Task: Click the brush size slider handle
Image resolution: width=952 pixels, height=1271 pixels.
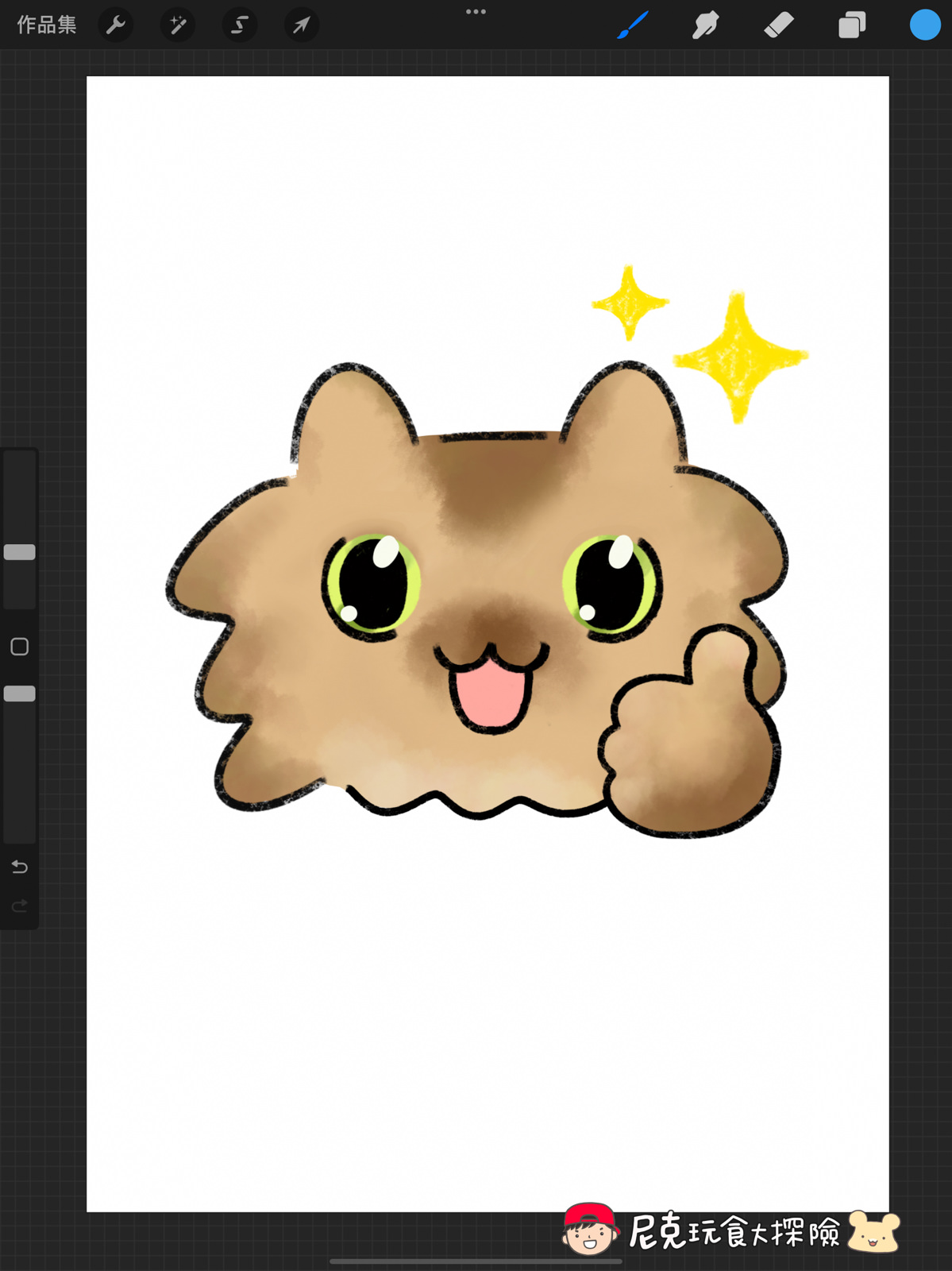Action: [20, 552]
